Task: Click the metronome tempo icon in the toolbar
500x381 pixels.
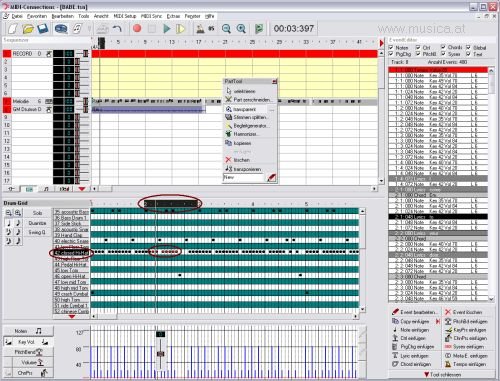Action: [200, 29]
